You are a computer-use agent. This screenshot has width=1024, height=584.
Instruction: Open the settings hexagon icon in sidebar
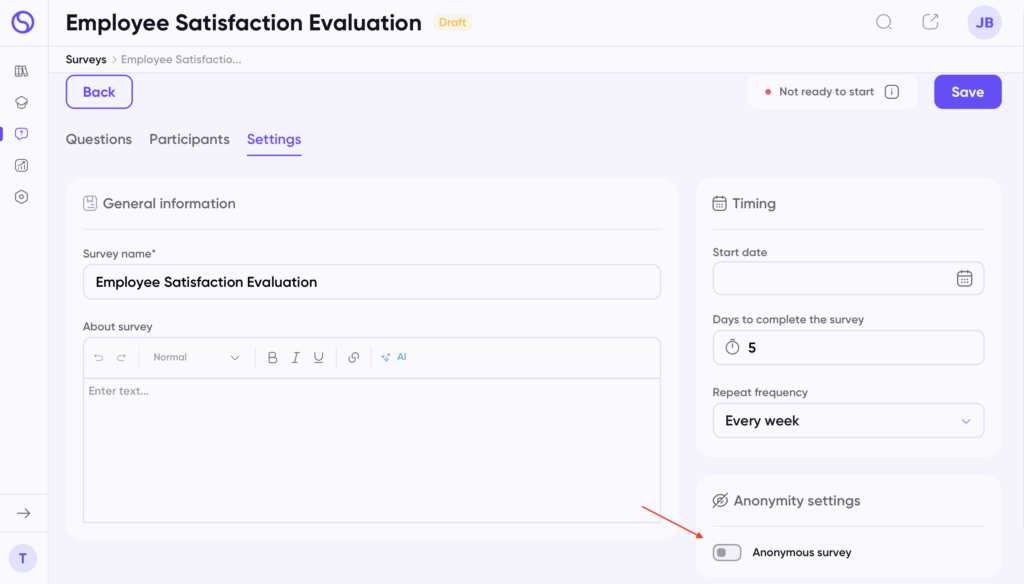click(x=22, y=197)
